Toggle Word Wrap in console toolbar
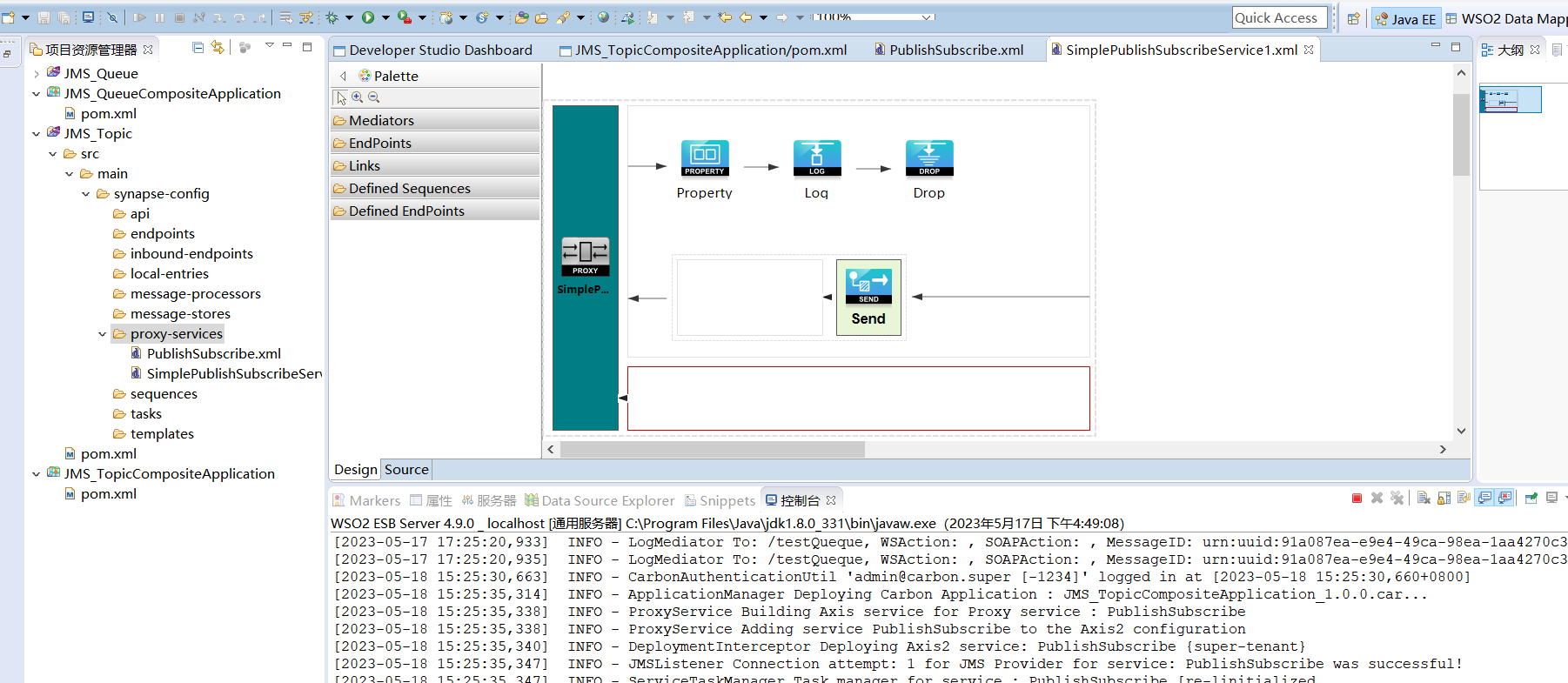The height and width of the screenshot is (683, 1568). click(1464, 498)
